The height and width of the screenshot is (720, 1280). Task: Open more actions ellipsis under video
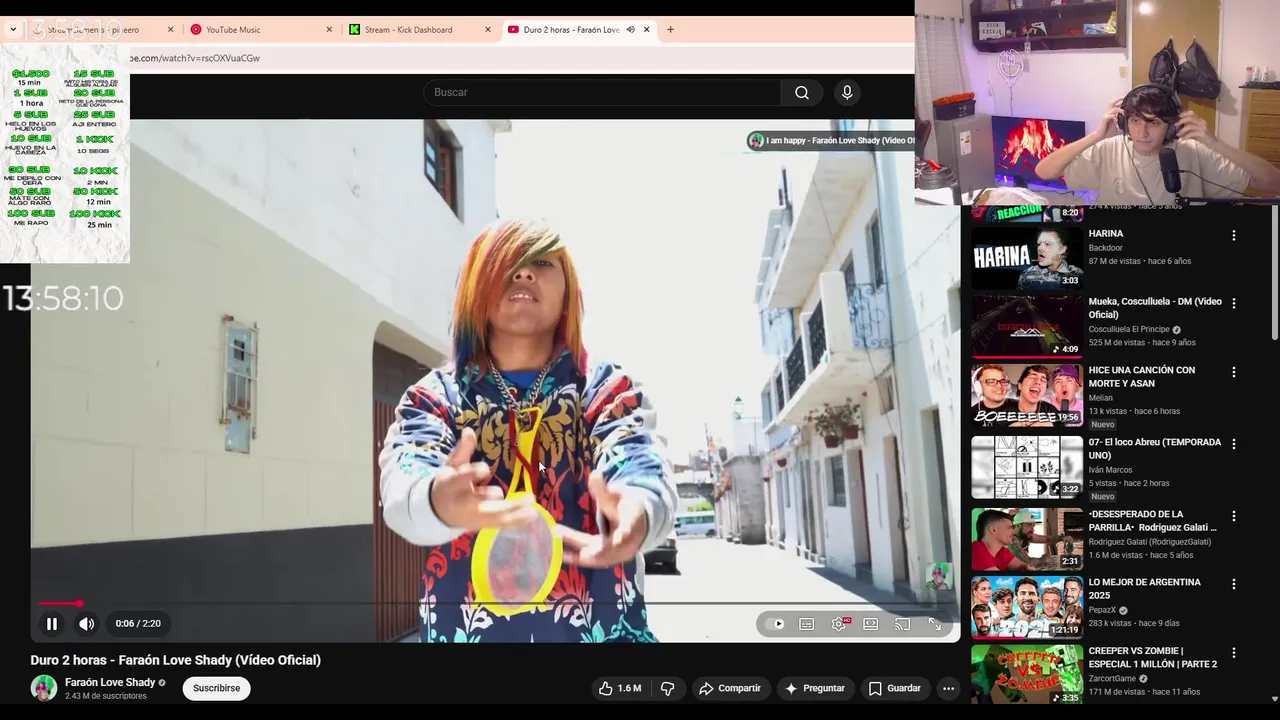pos(948,688)
